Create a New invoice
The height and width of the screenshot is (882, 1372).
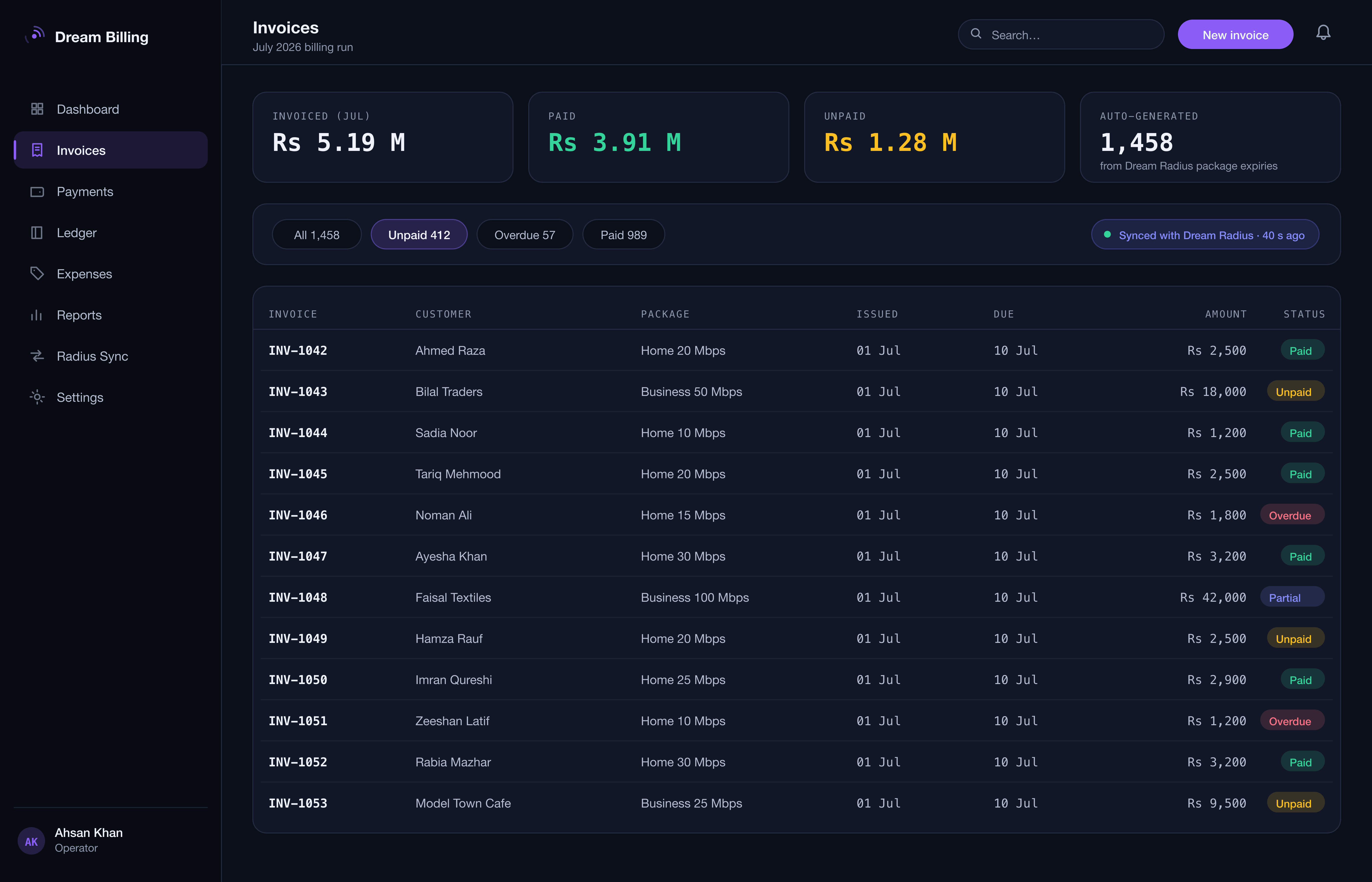tap(1235, 35)
